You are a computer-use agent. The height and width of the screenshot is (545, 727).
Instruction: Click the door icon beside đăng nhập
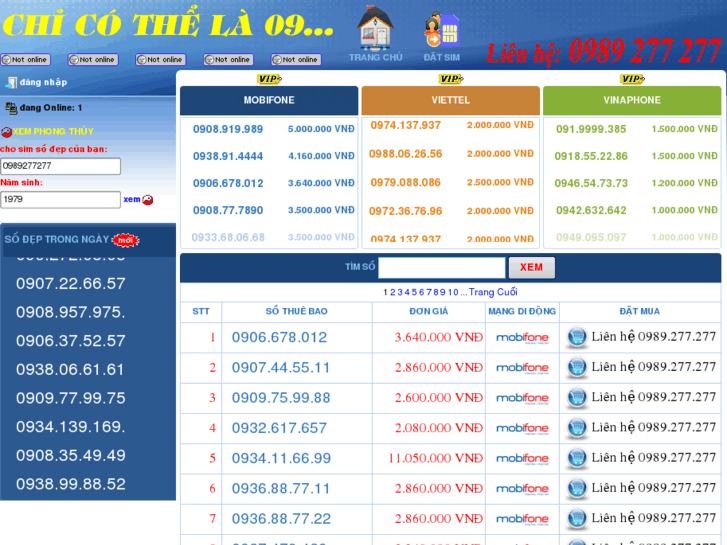pos(11,83)
